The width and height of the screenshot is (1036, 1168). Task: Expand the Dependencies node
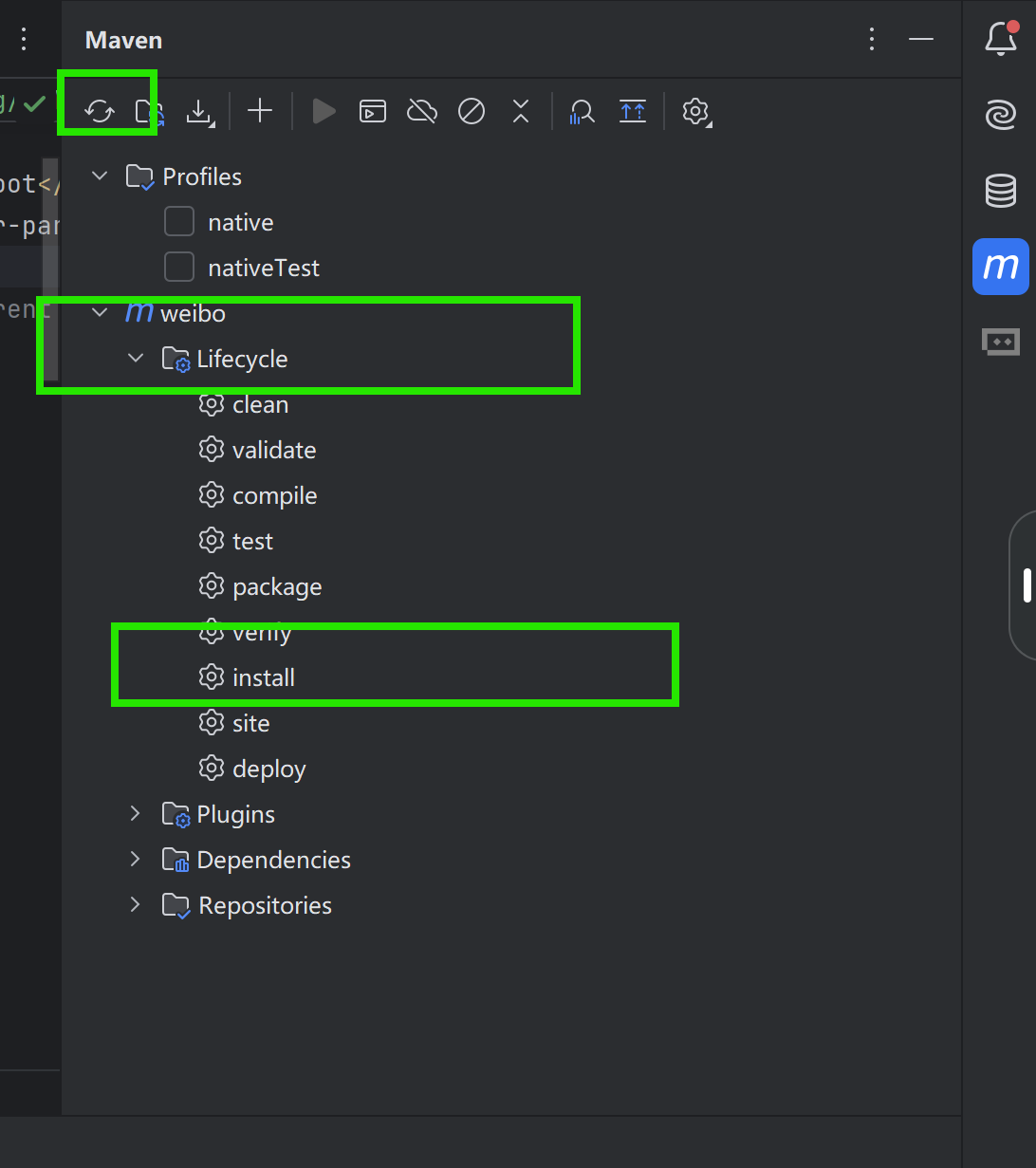click(136, 860)
